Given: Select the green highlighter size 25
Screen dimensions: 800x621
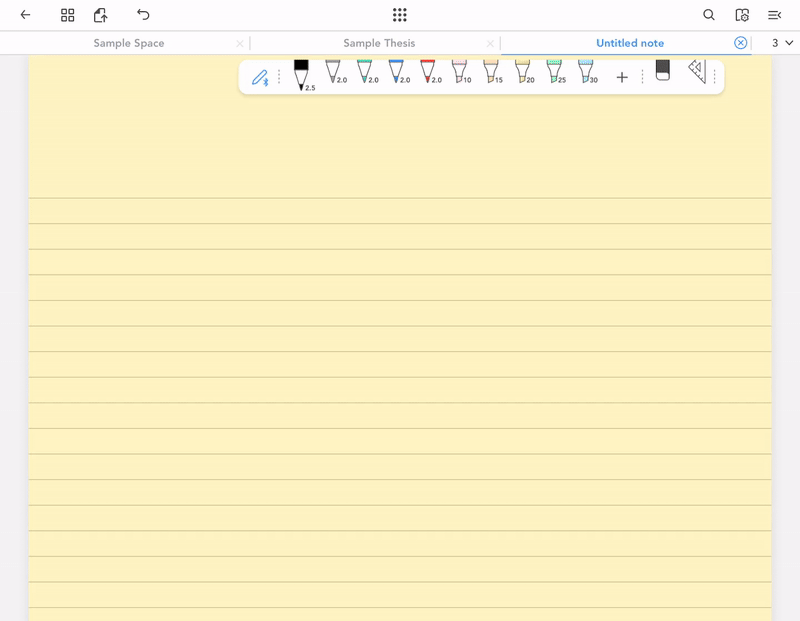Looking at the screenshot, I should [x=556, y=71].
